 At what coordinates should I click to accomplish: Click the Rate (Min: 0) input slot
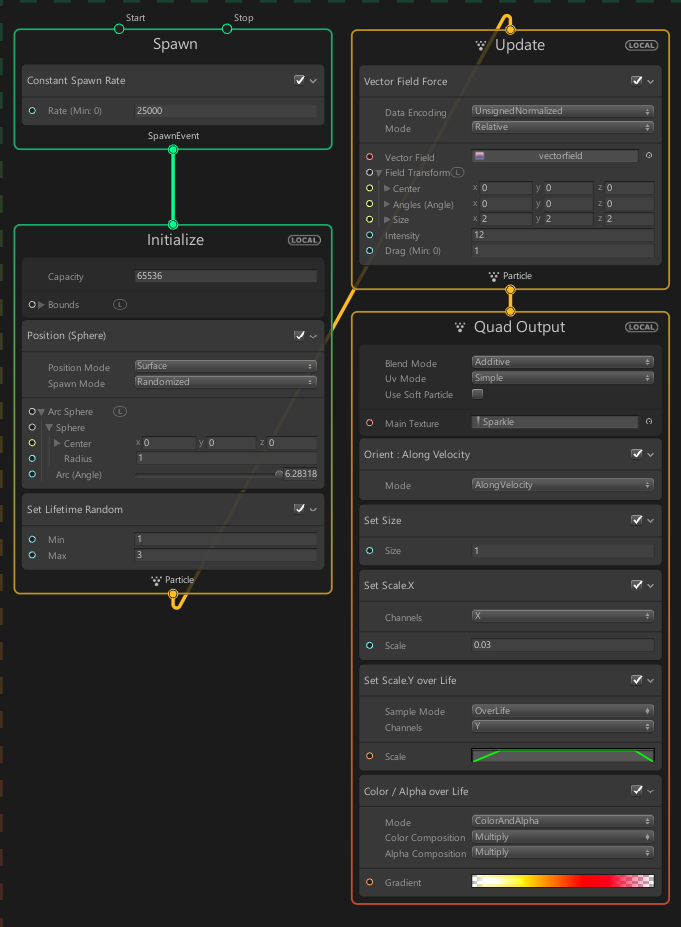point(33,111)
